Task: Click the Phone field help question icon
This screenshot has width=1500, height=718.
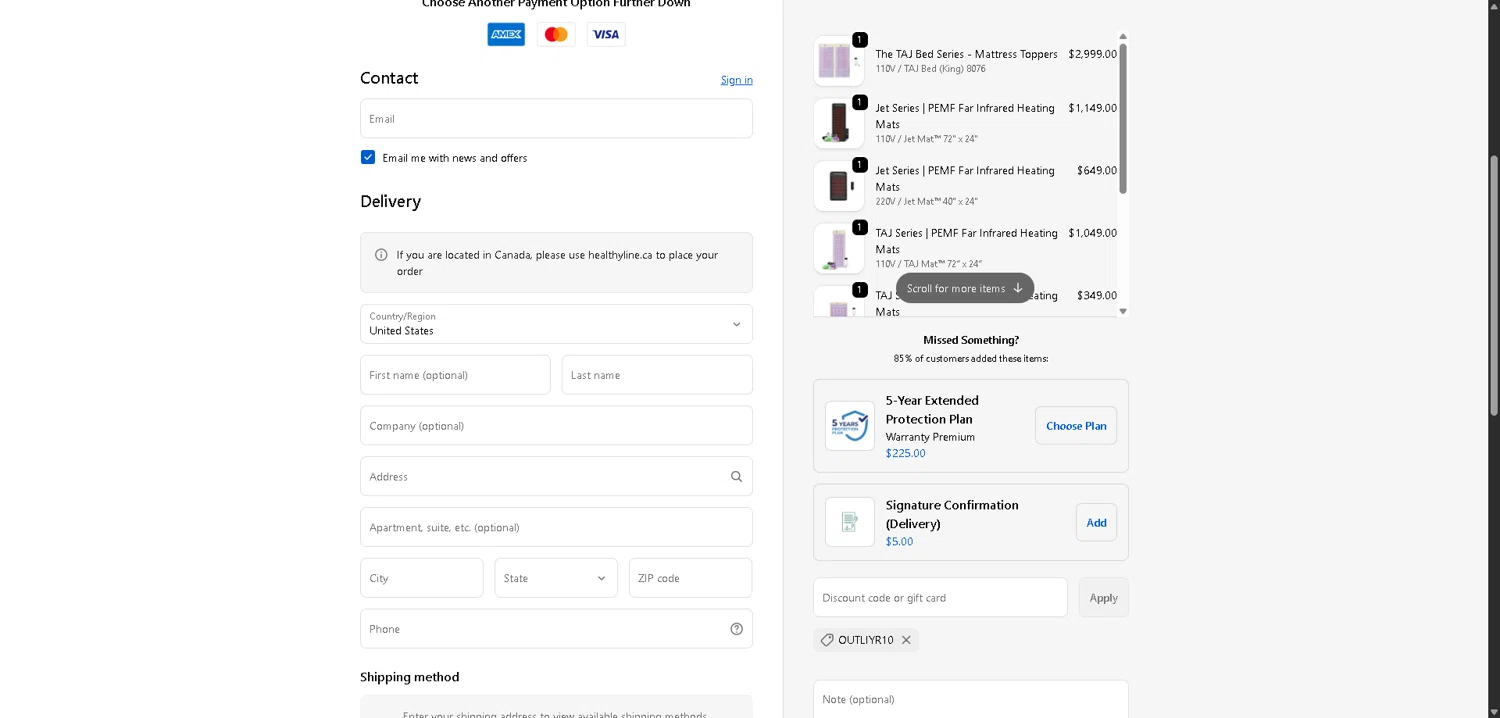Action: tap(736, 629)
